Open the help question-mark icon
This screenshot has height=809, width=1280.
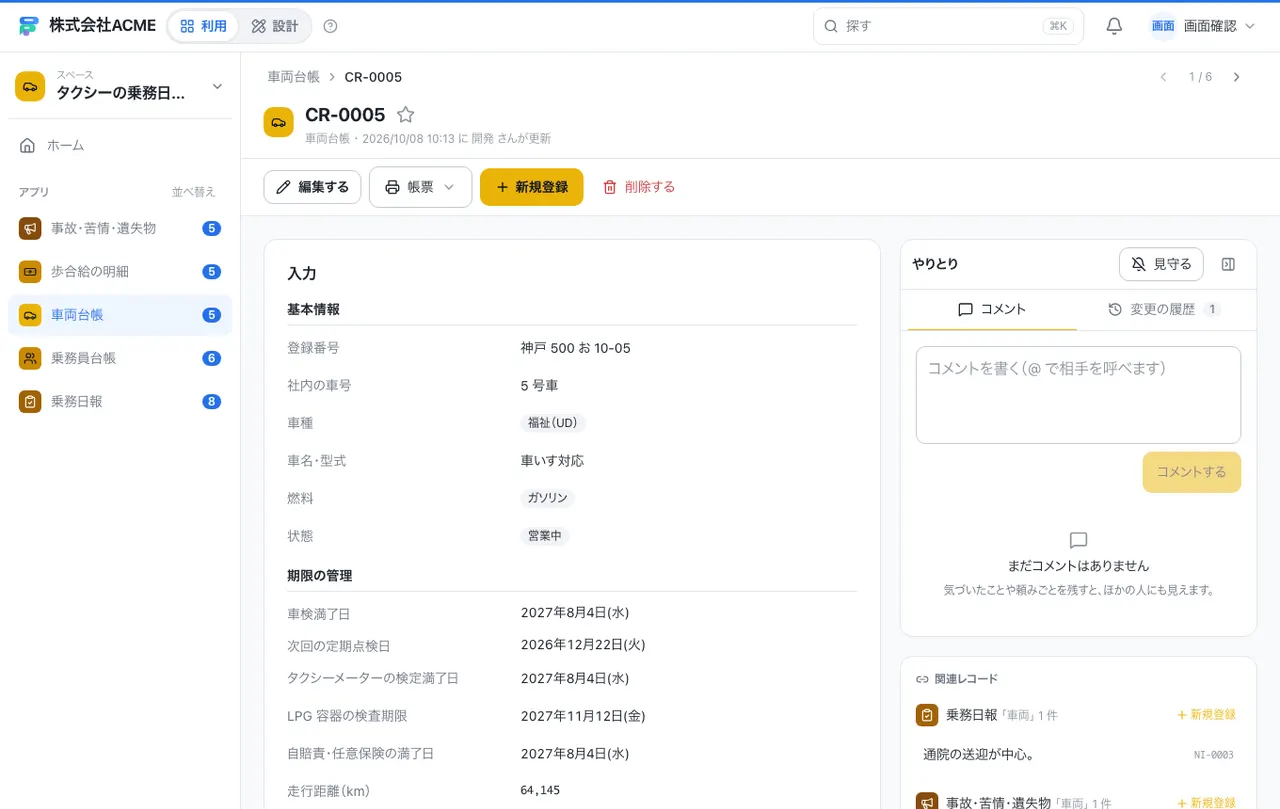click(331, 26)
